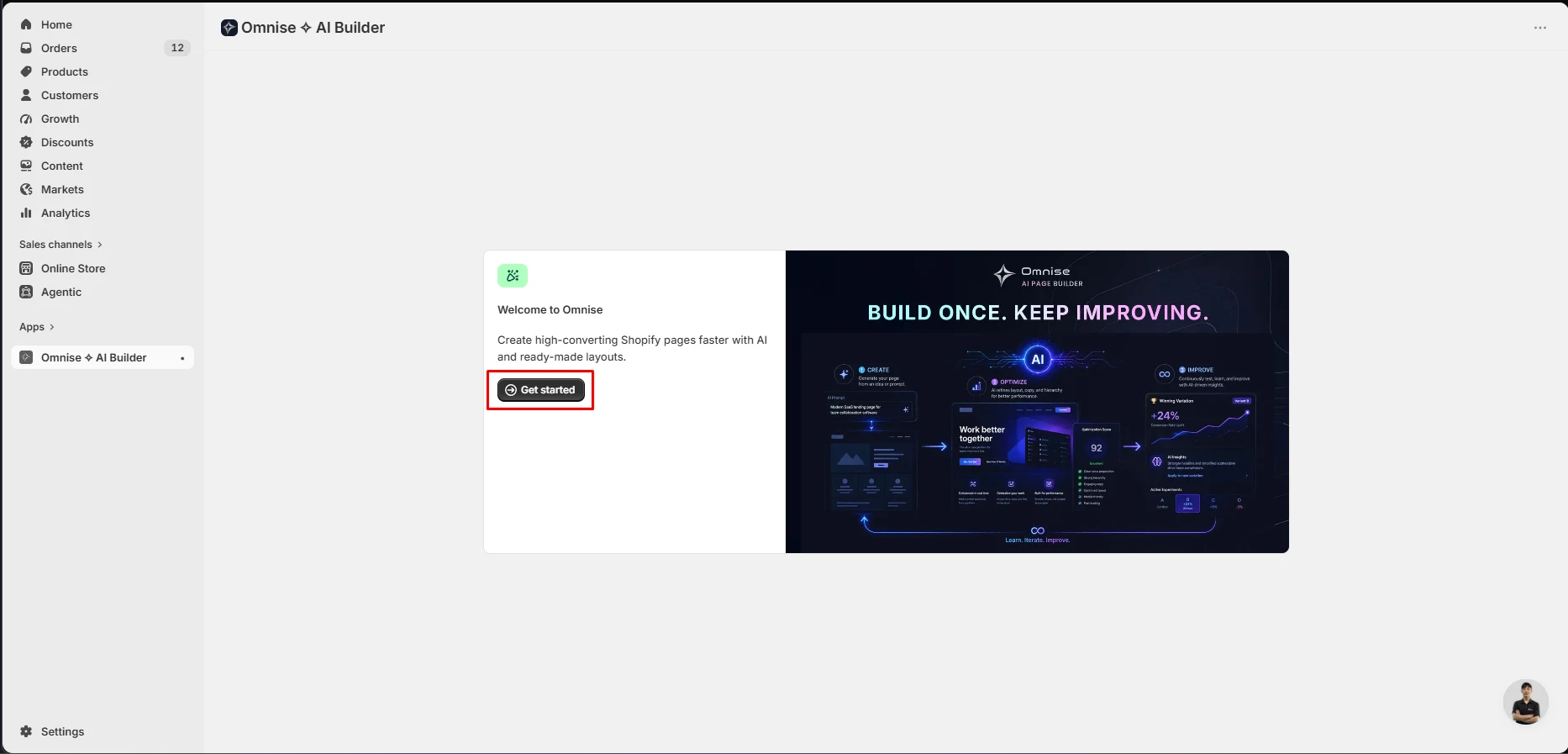Click the Omnise app icon in sidebar

pyautogui.click(x=26, y=357)
